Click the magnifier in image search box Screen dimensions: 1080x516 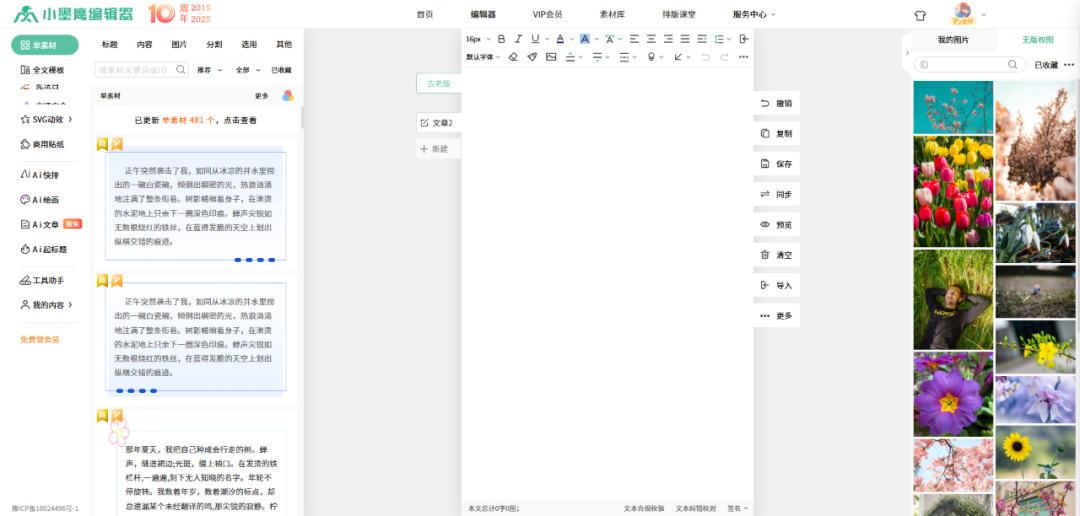tap(1012, 65)
